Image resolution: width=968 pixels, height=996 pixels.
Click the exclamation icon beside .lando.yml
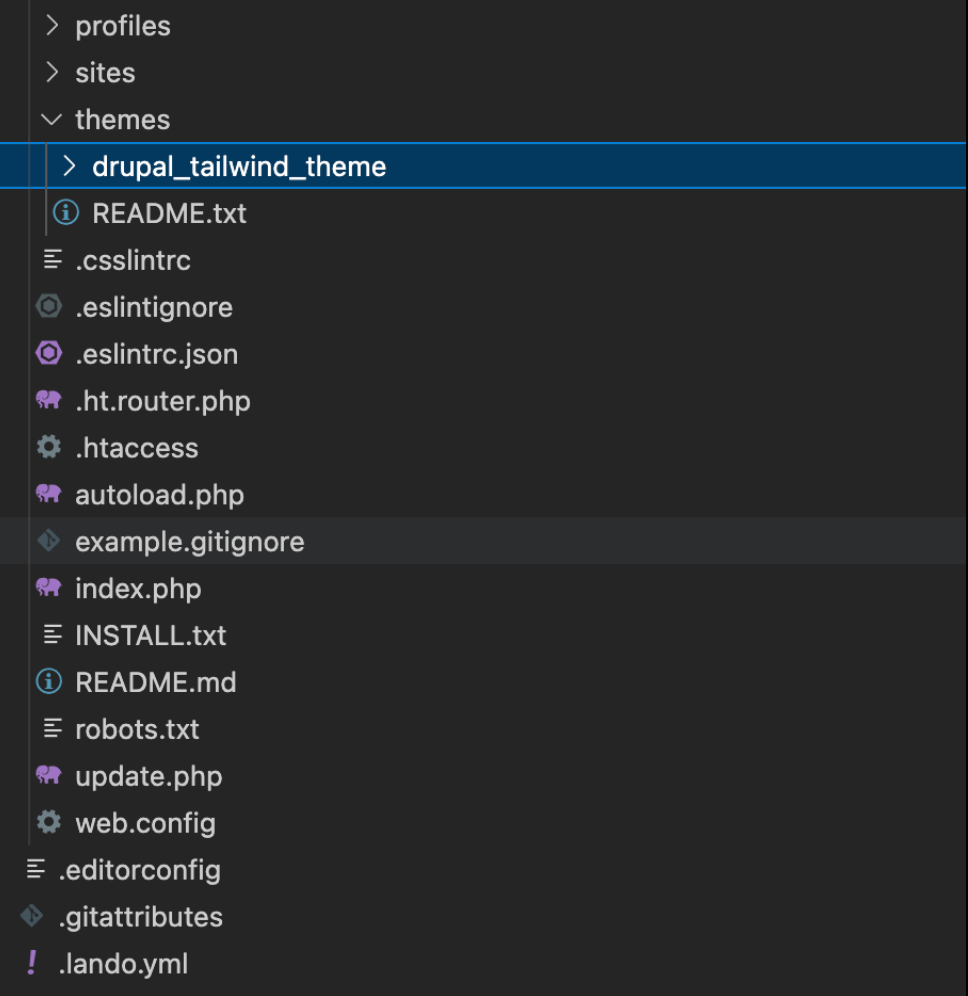[x=32, y=964]
